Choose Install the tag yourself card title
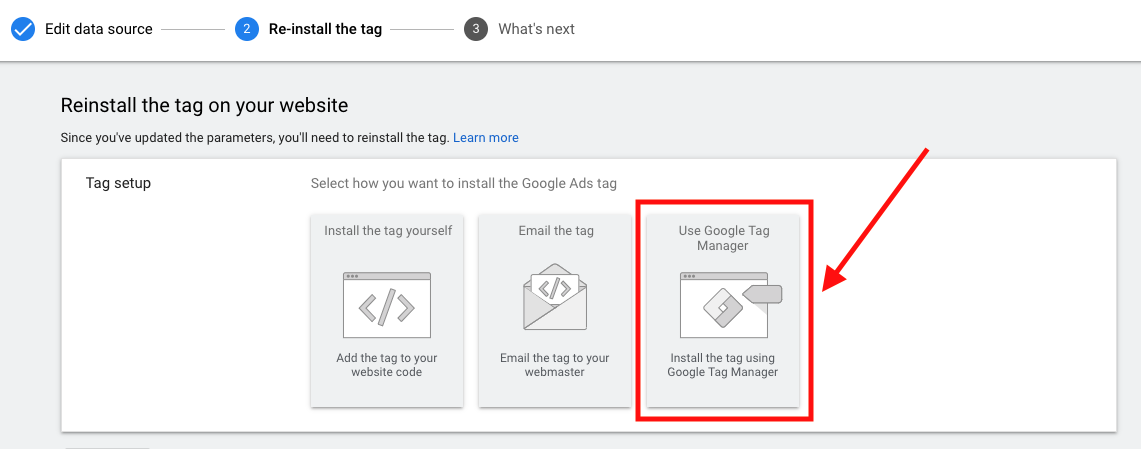1141x449 pixels. [388, 231]
